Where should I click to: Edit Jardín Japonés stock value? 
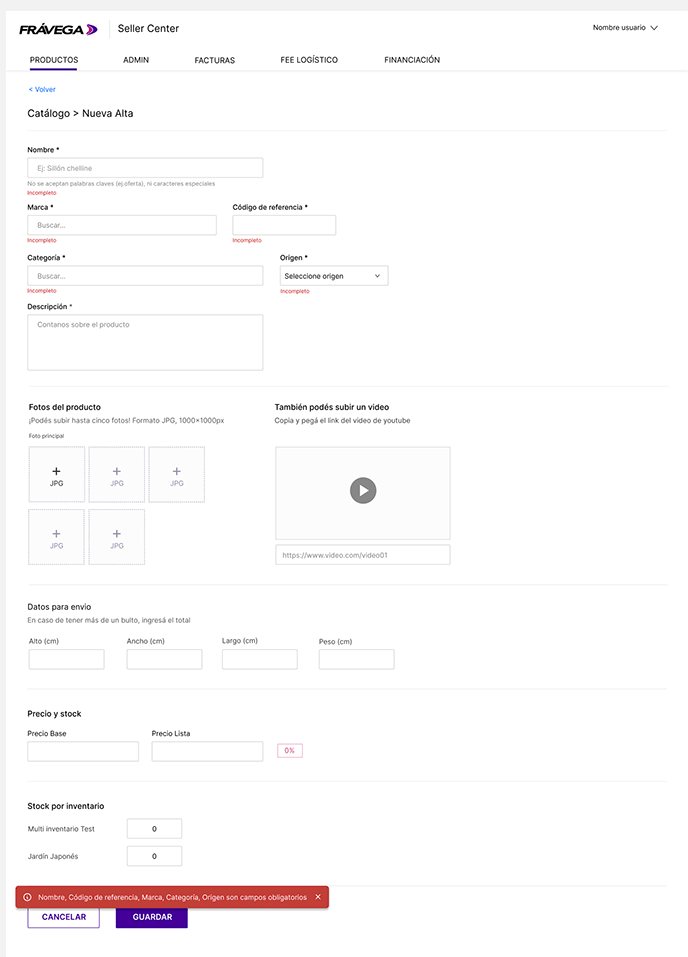click(x=154, y=856)
